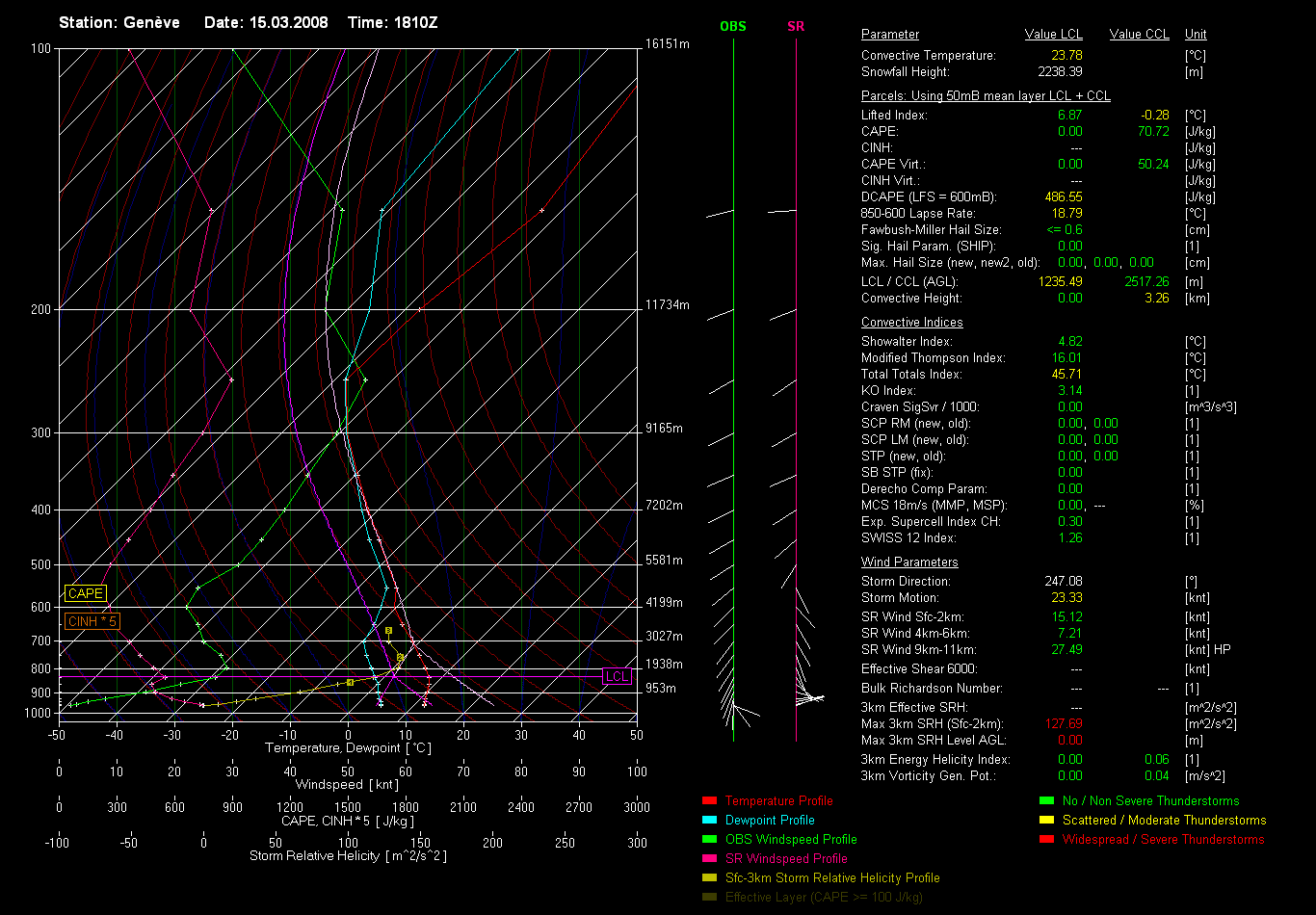The image size is (1316, 915).
Task: Click the Parcels mean layer section heading
Action: tap(986, 96)
